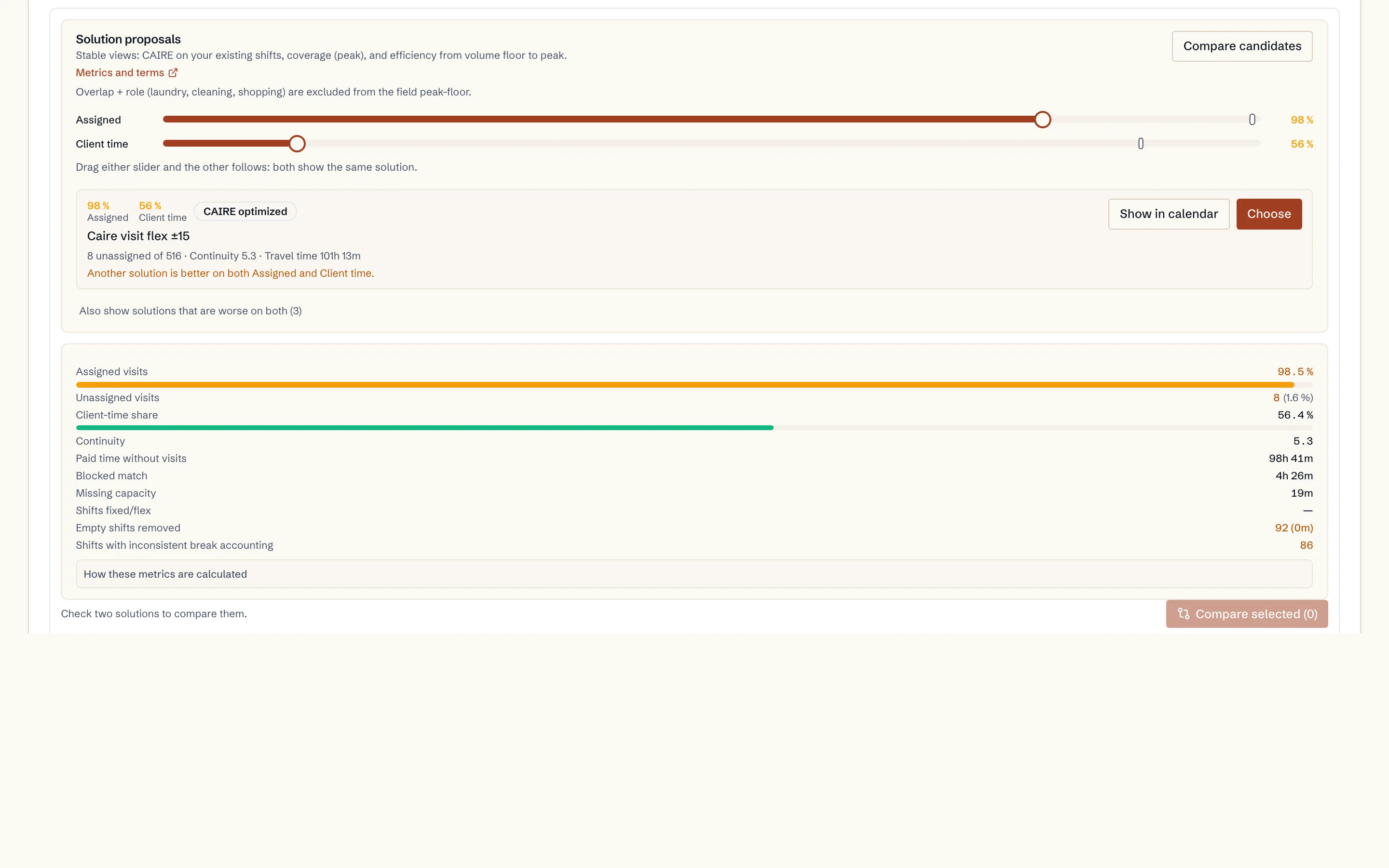Click the Assigned slider handle
The width and height of the screenshot is (1389, 868).
click(x=1042, y=120)
